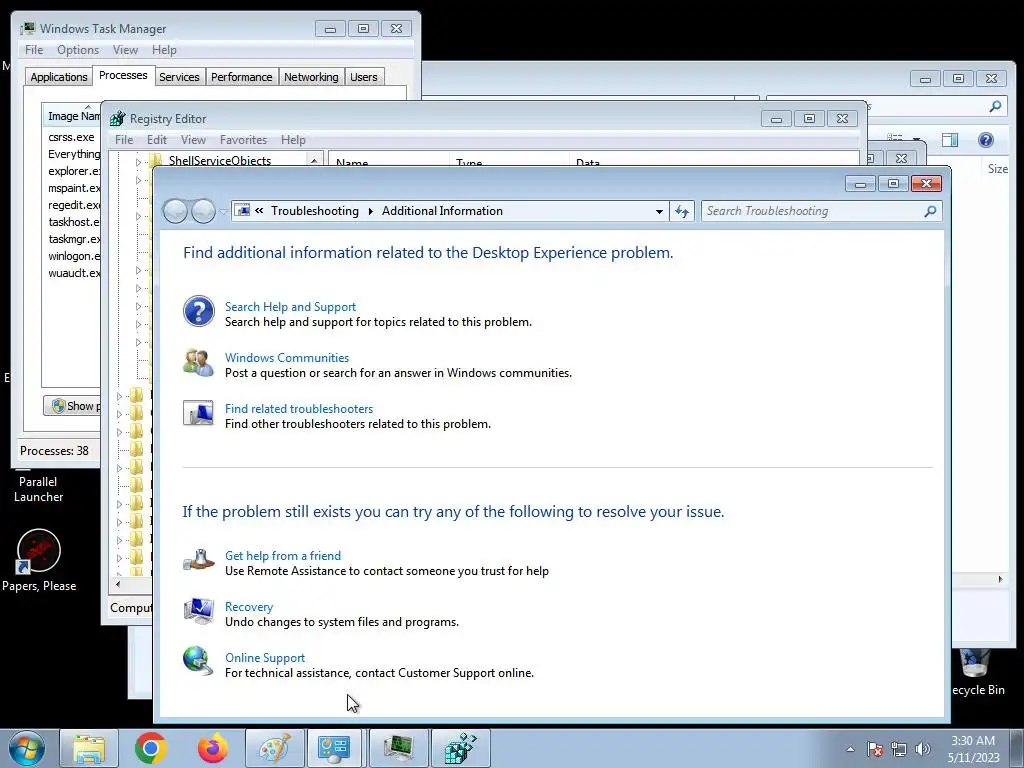This screenshot has height=768, width=1024.
Task: Open the Registry Editor Favorites menu
Action: 243,140
